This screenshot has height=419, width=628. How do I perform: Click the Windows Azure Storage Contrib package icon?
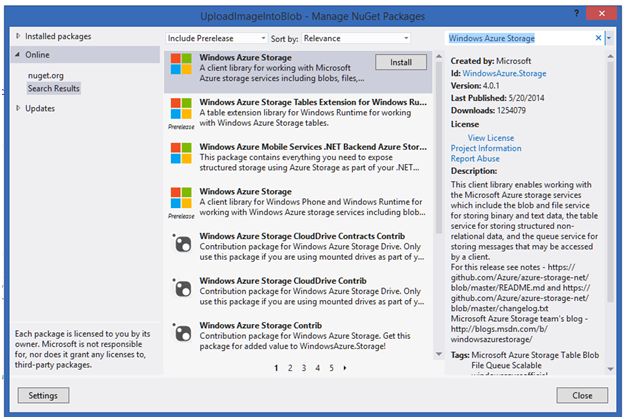pyautogui.click(x=182, y=332)
